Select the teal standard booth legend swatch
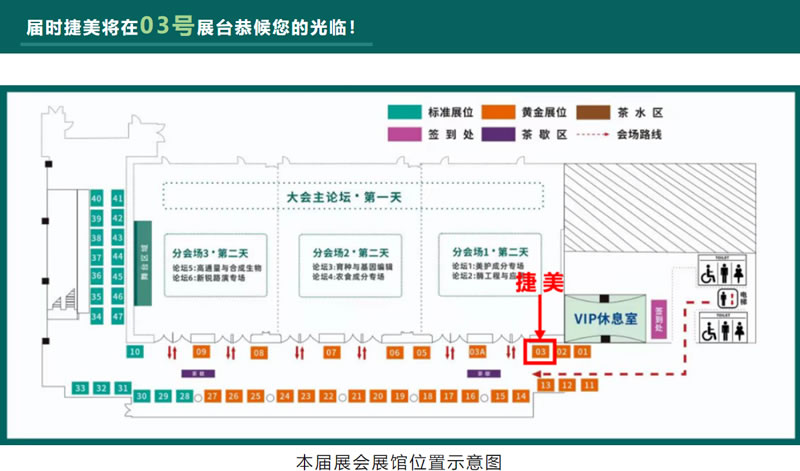 (402, 111)
